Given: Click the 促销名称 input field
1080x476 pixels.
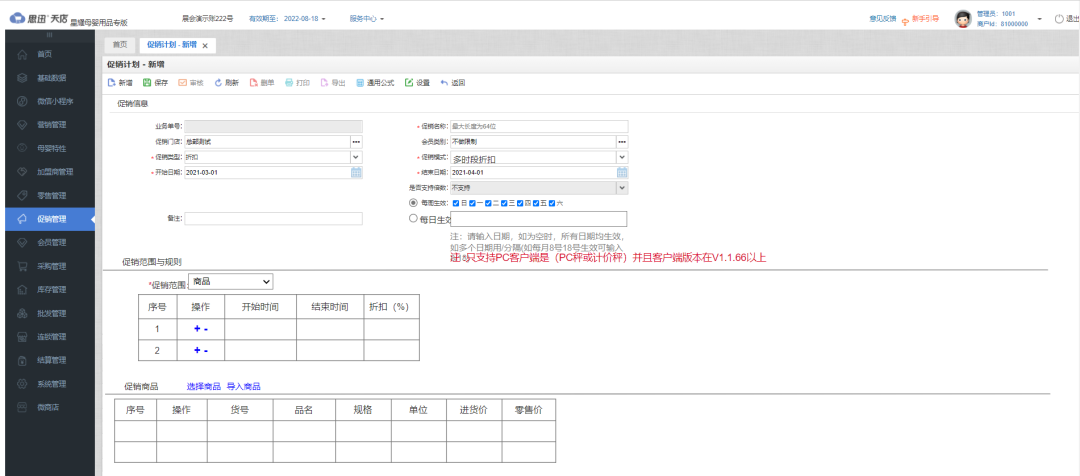Looking at the screenshot, I should [538, 126].
